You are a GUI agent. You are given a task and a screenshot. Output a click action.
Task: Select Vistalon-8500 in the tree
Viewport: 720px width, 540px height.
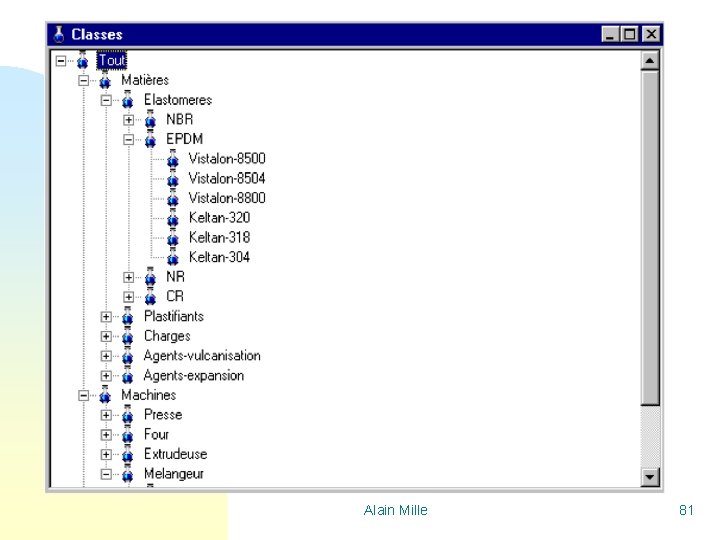pyautogui.click(x=227, y=159)
